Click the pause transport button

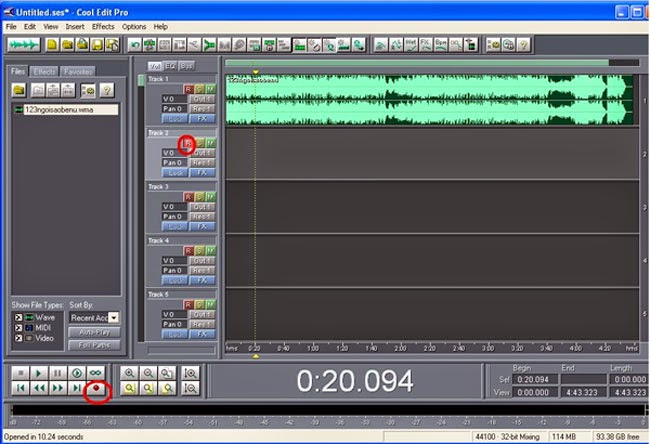coord(59,372)
